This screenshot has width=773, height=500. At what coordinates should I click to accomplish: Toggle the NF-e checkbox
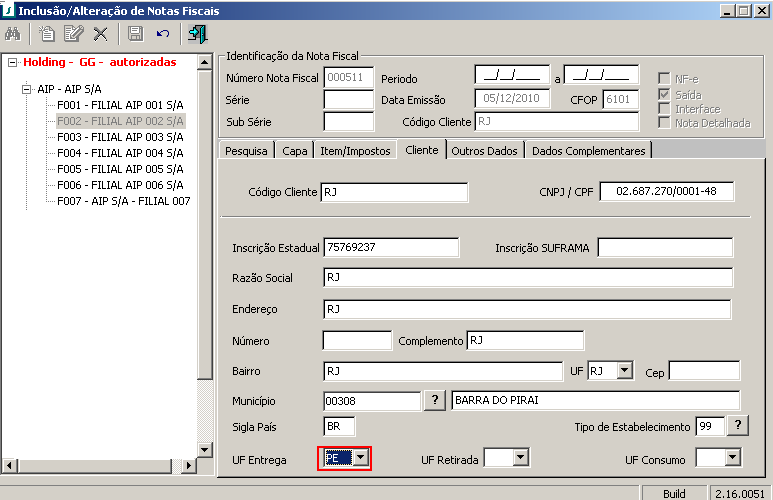click(x=664, y=79)
